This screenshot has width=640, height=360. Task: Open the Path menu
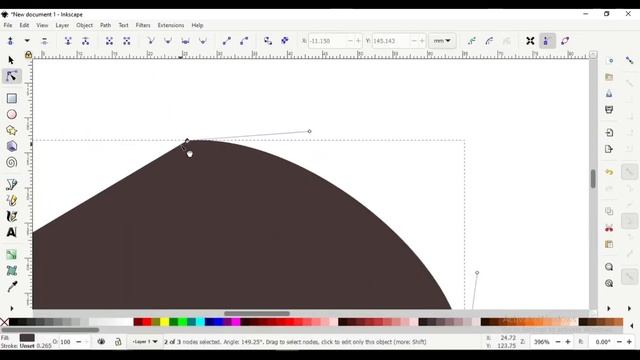[x=105, y=25]
